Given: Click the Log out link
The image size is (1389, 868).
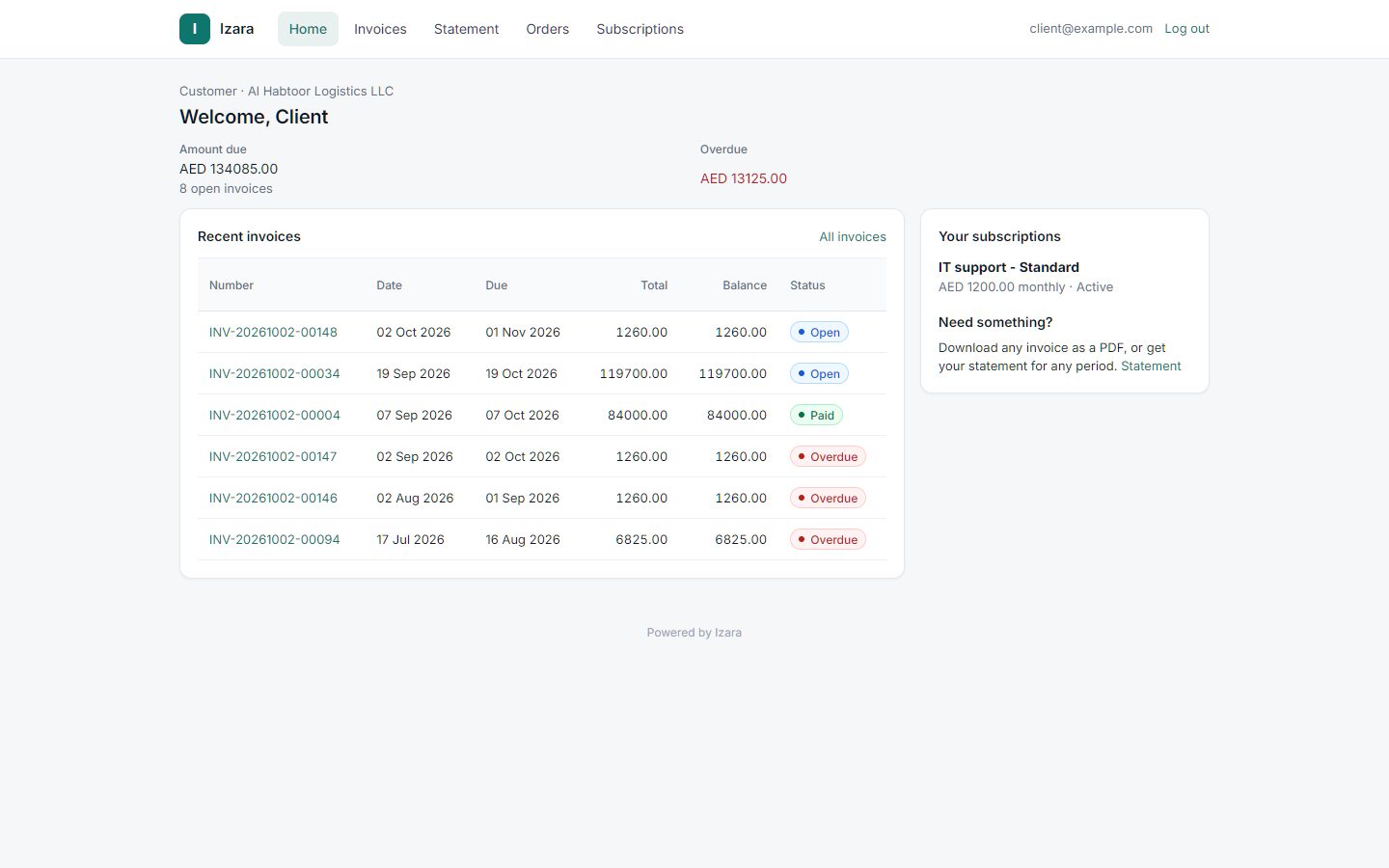Looking at the screenshot, I should pyautogui.click(x=1186, y=29).
